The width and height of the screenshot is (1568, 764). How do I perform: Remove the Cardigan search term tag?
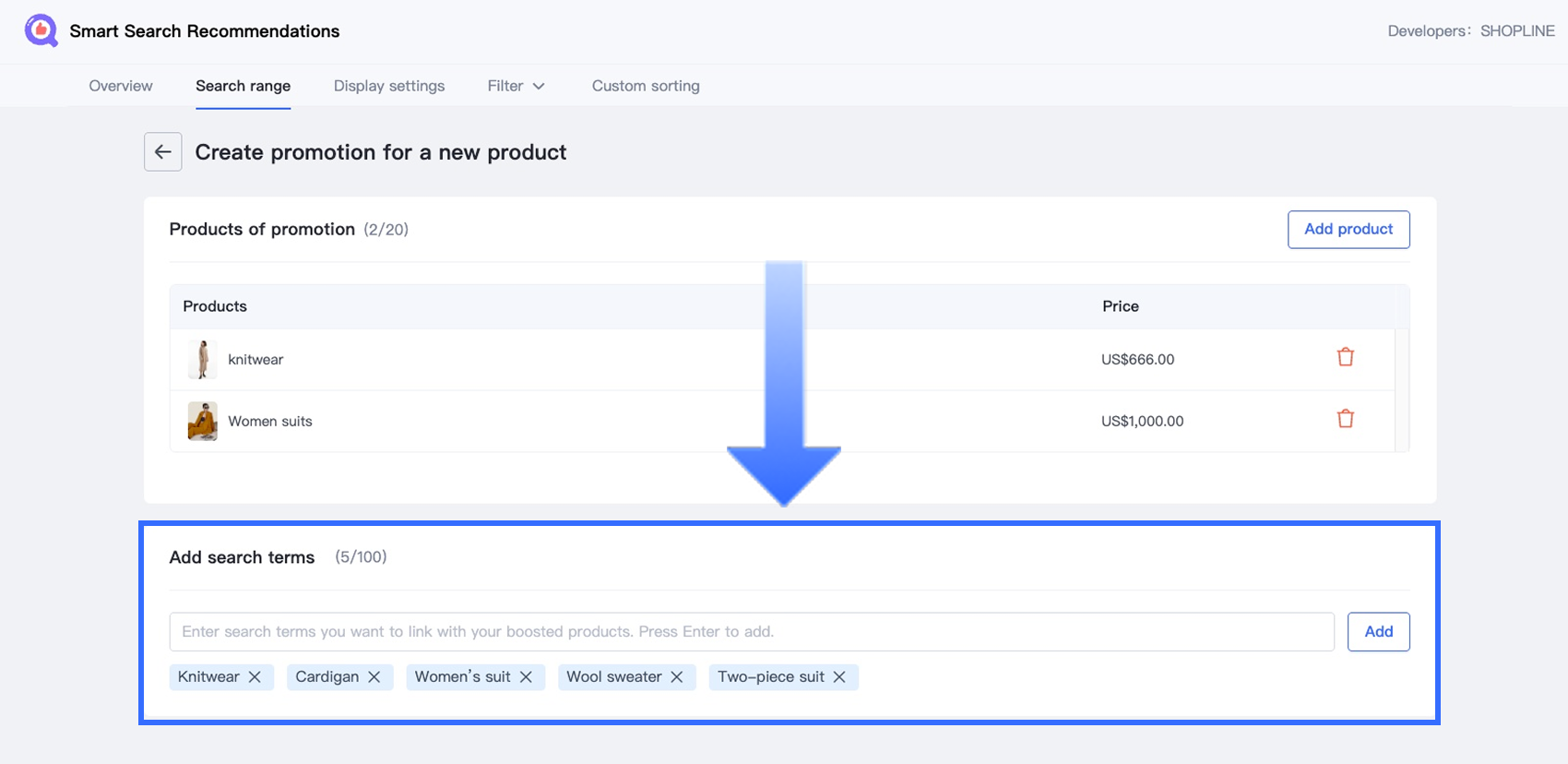pos(374,677)
